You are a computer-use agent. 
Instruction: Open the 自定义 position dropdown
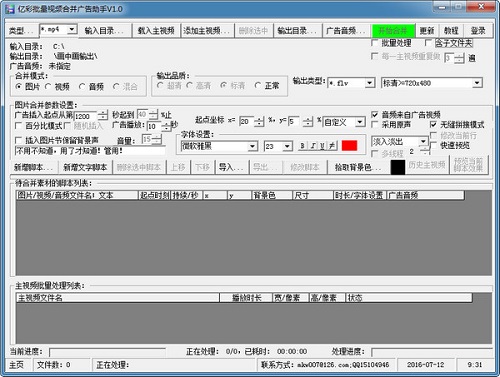pyautogui.click(x=360, y=122)
